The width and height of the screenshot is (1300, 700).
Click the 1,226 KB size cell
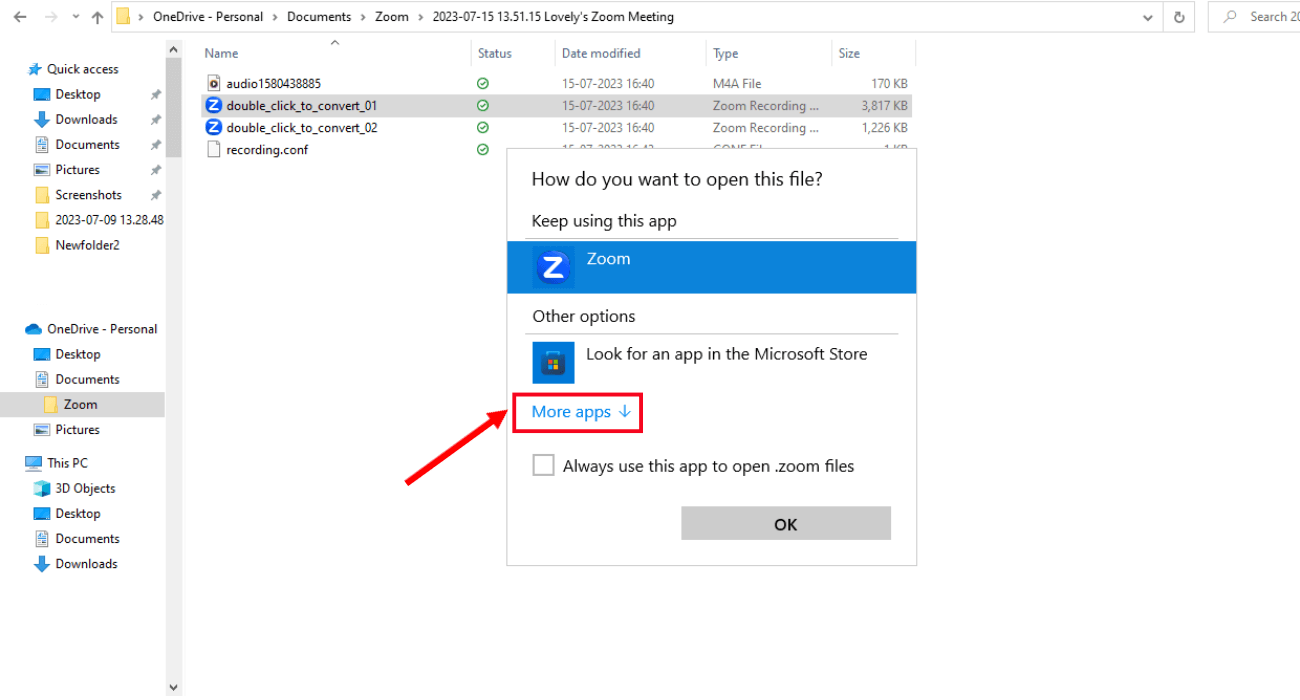884,127
